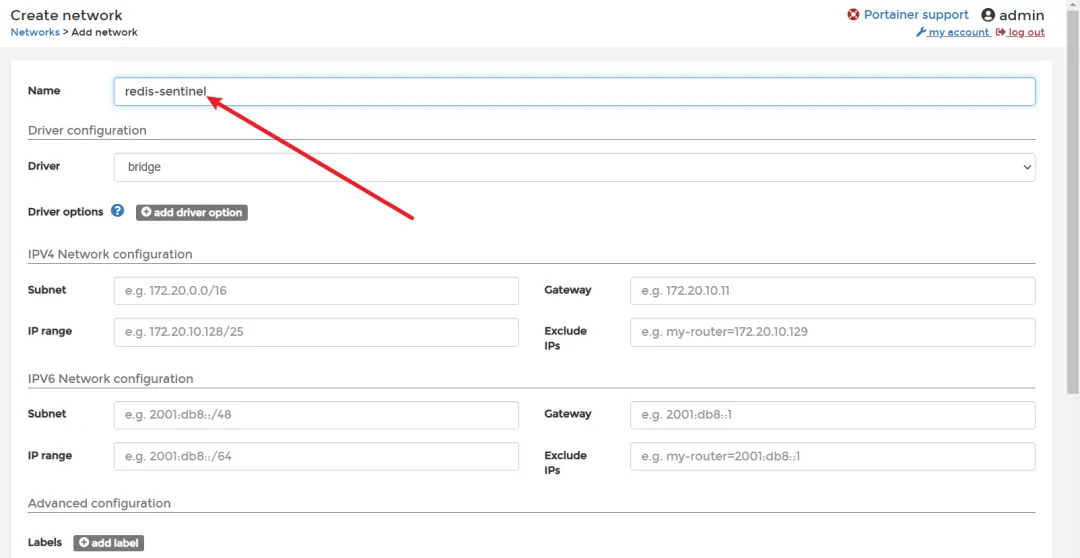The image size is (1080, 558).
Task: Open the Portainer support link
Action: click(916, 14)
